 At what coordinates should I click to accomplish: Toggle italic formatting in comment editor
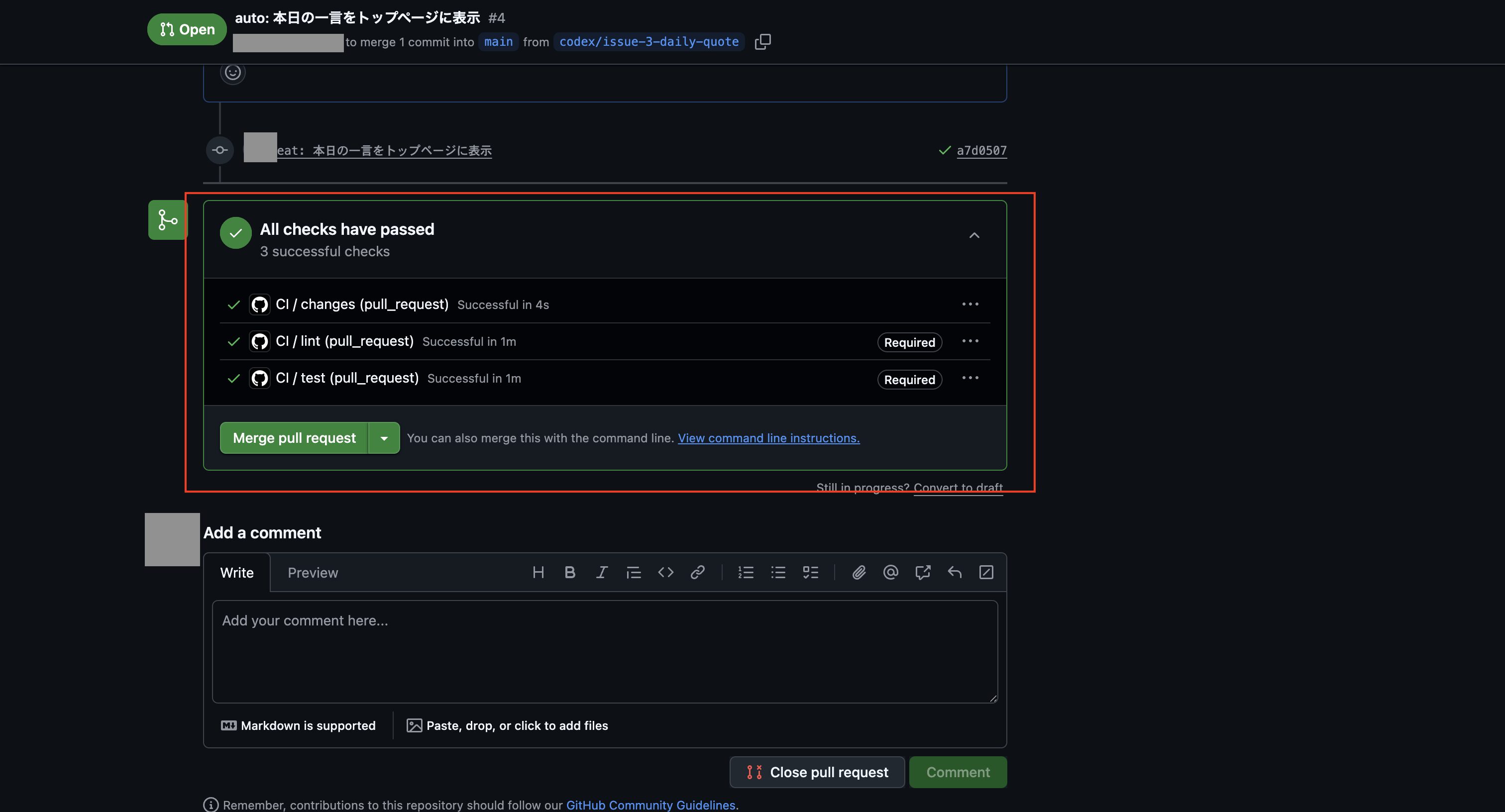(601, 573)
